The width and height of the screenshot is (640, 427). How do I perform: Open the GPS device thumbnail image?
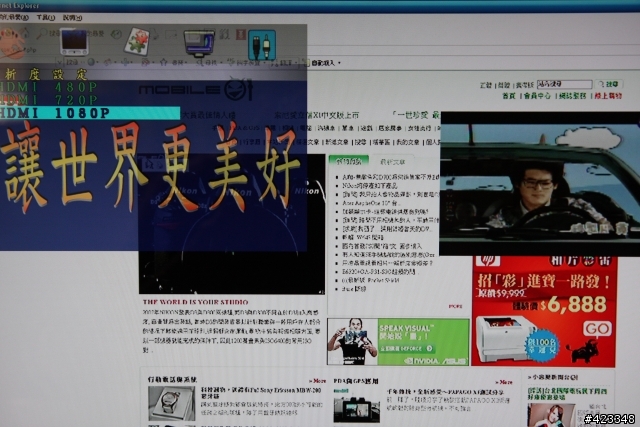pos(356,406)
